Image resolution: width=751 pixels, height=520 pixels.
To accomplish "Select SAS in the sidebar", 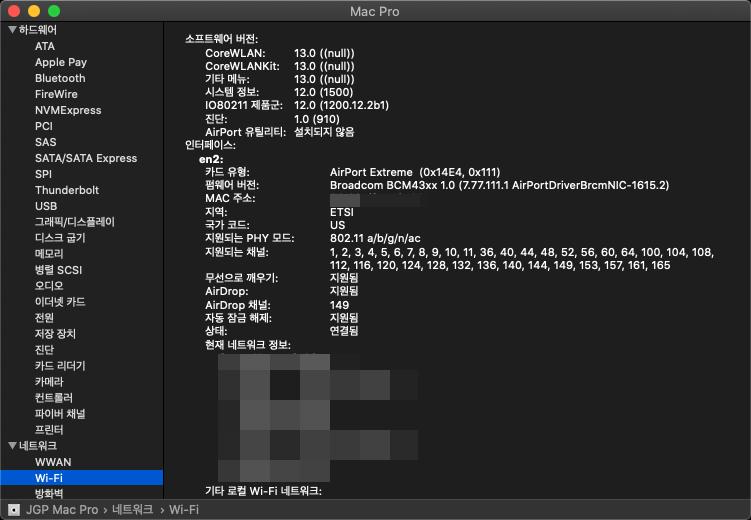I will [46, 142].
